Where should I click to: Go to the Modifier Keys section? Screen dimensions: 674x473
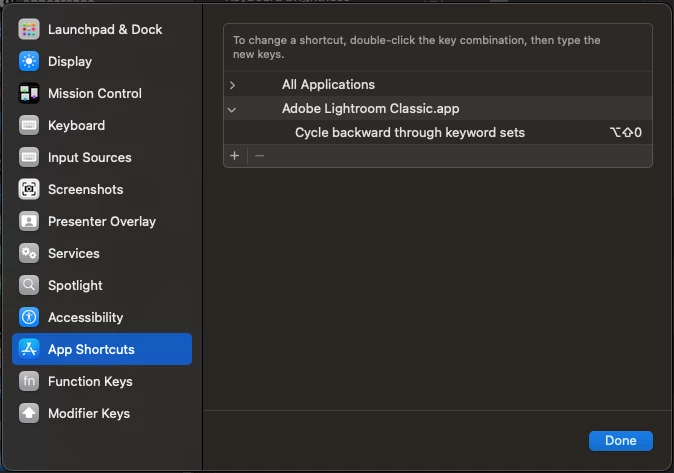point(88,413)
